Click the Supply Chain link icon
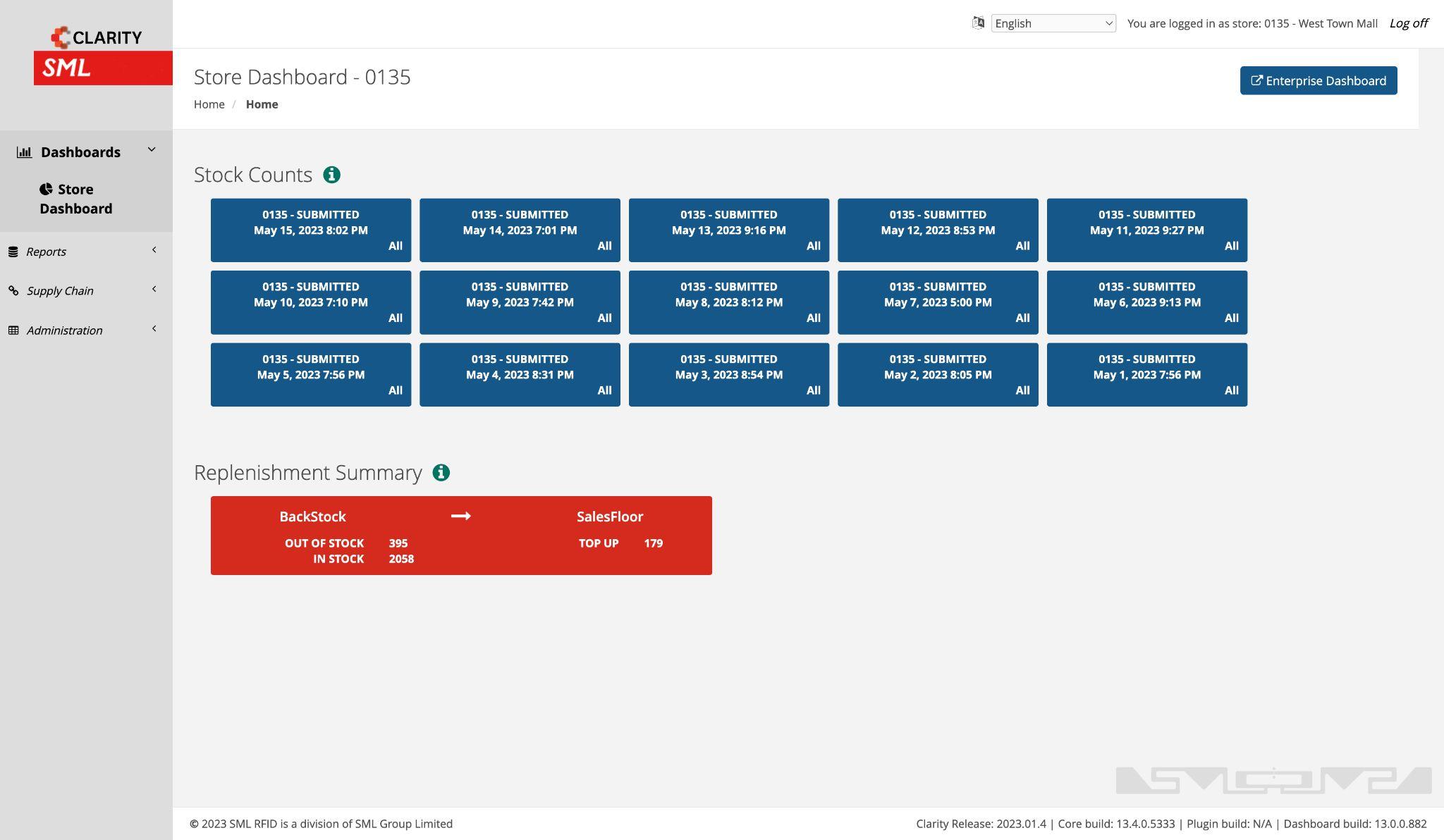This screenshot has width=1444, height=840. 13,290
